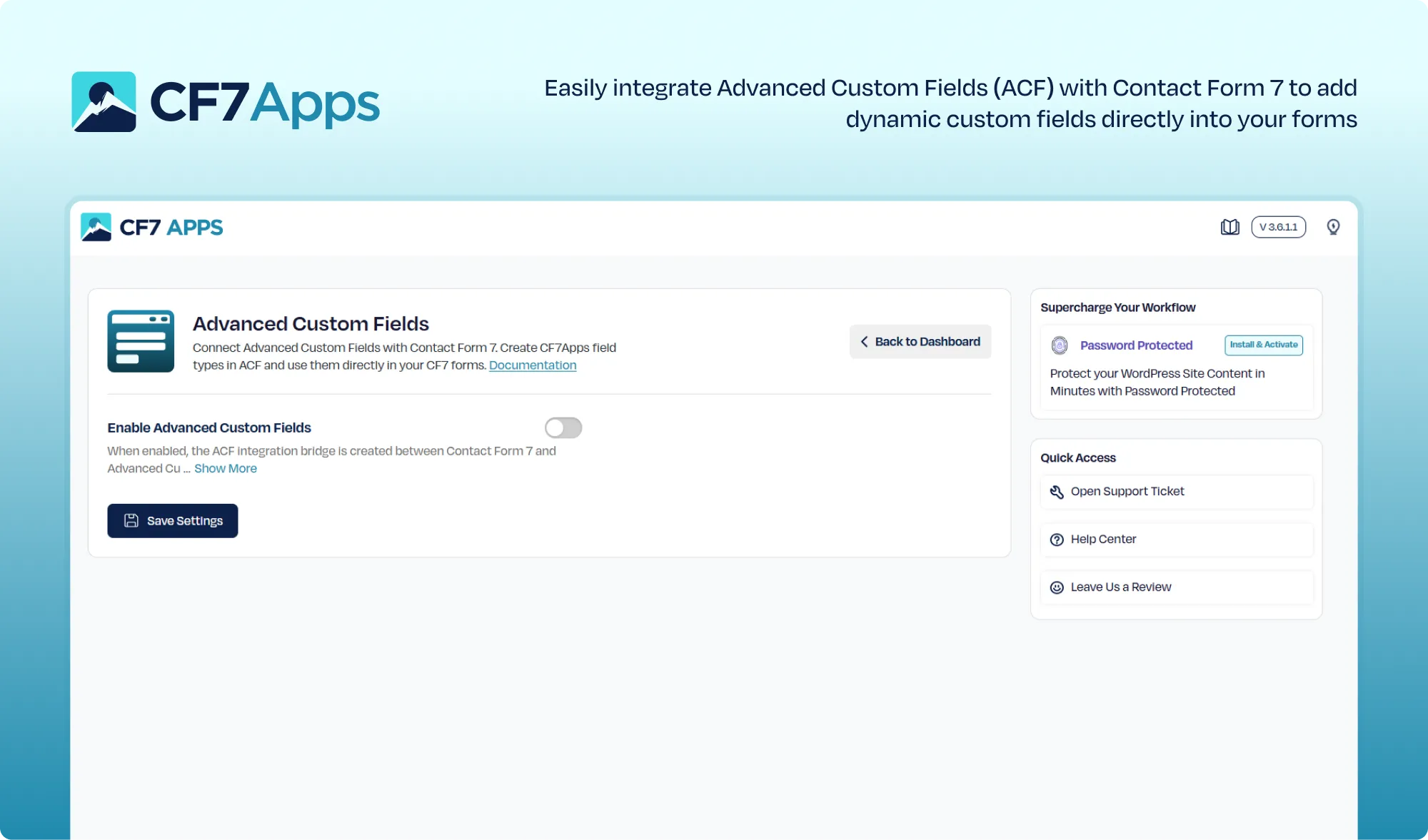Viewport: 1428px width, 840px height.
Task: Open the Password Protected plugin link
Action: (1136, 345)
